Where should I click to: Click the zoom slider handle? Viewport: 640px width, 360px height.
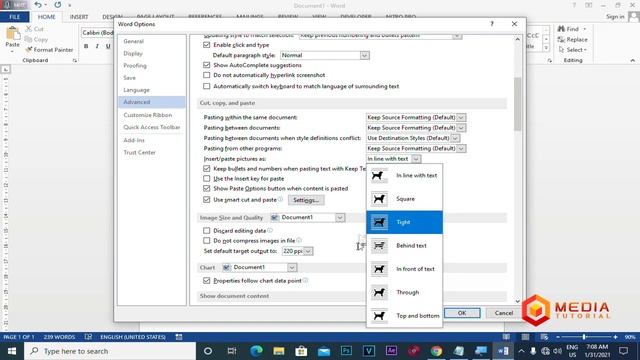click(x=584, y=337)
